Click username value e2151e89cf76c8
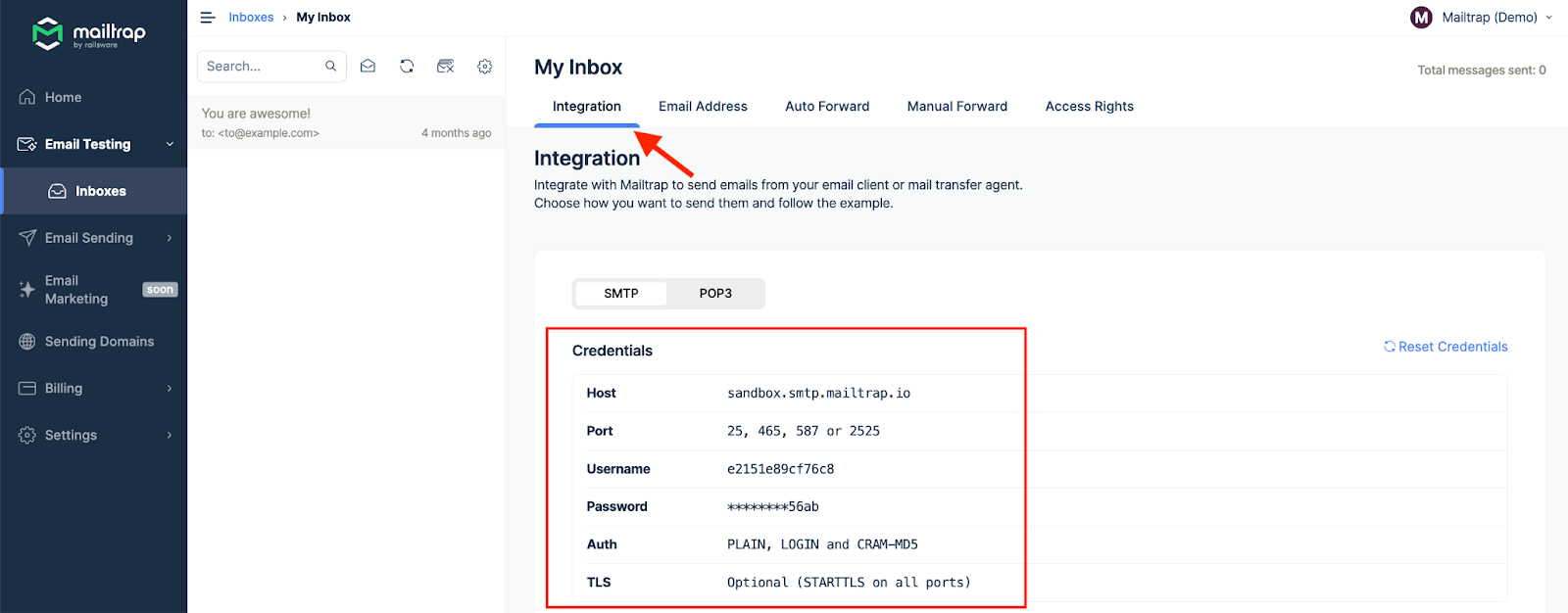The width and height of the screenshot is (1568, 613). [x=781, y=469]
